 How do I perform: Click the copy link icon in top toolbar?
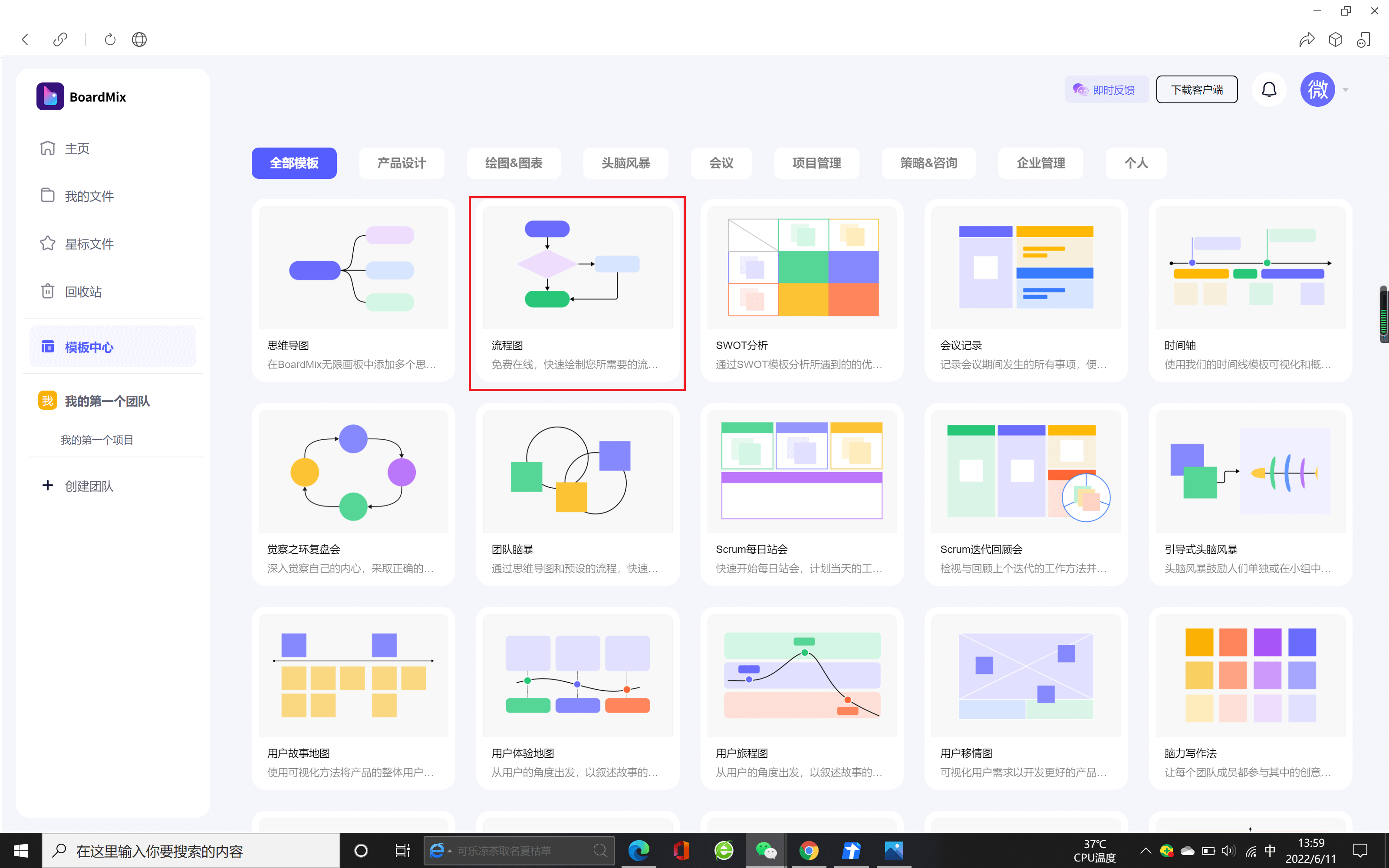60,39
